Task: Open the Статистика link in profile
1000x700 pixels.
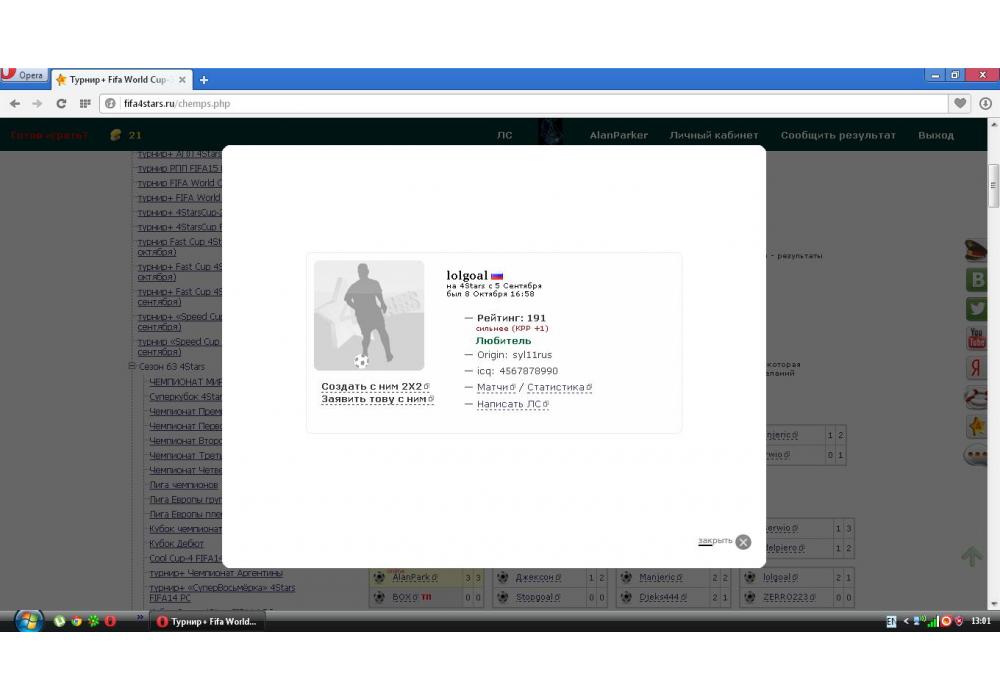Action: pyautogui.click(x=556, y=387)
